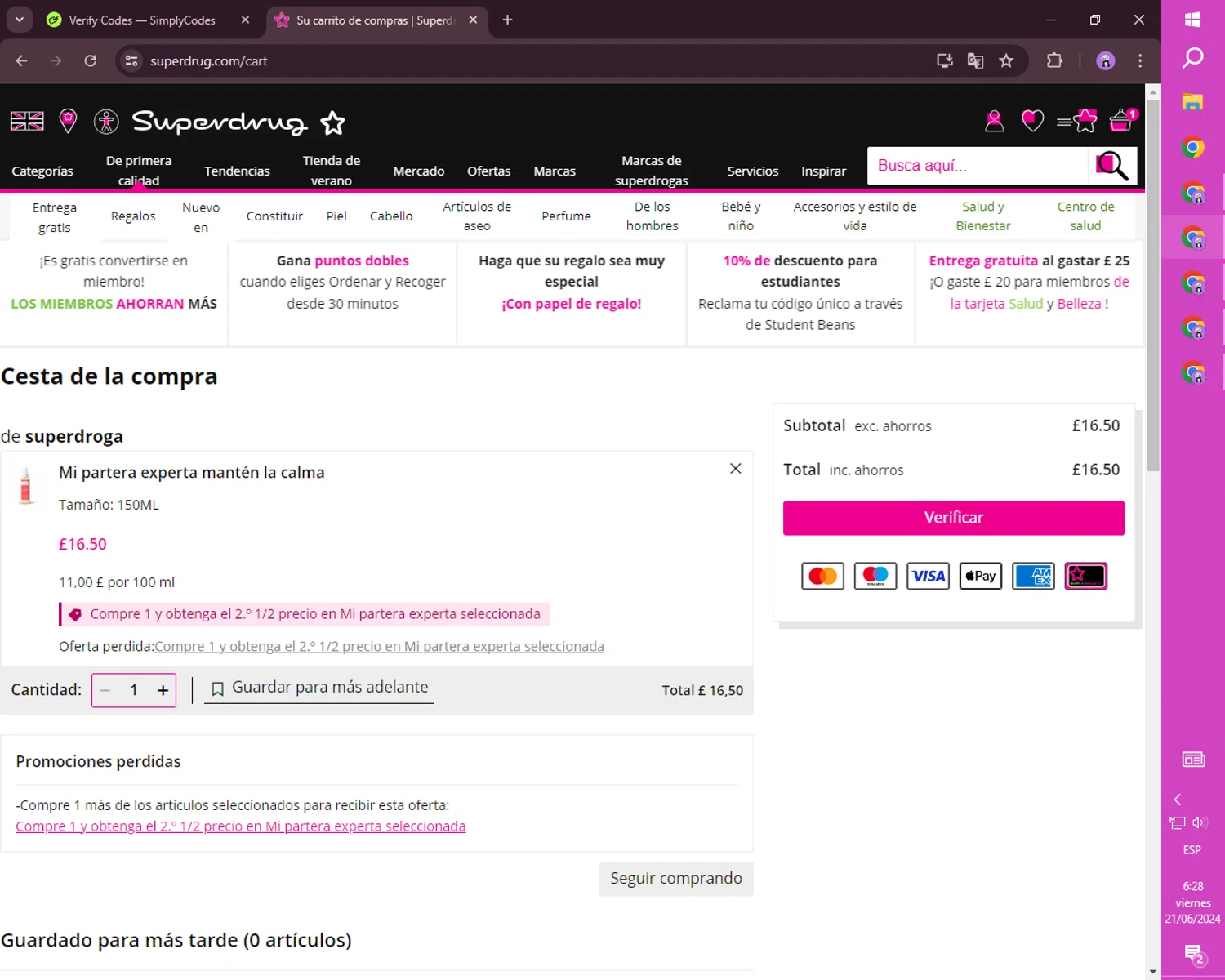Open Windows Start button
The width and height of the screenshot is (1225, 980).
[x=1193, y=20]
